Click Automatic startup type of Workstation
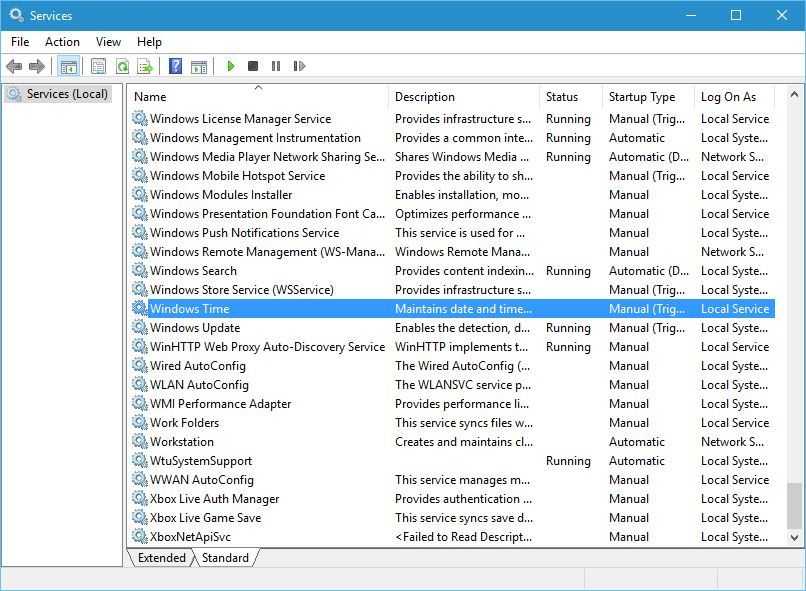 point(636,442)
